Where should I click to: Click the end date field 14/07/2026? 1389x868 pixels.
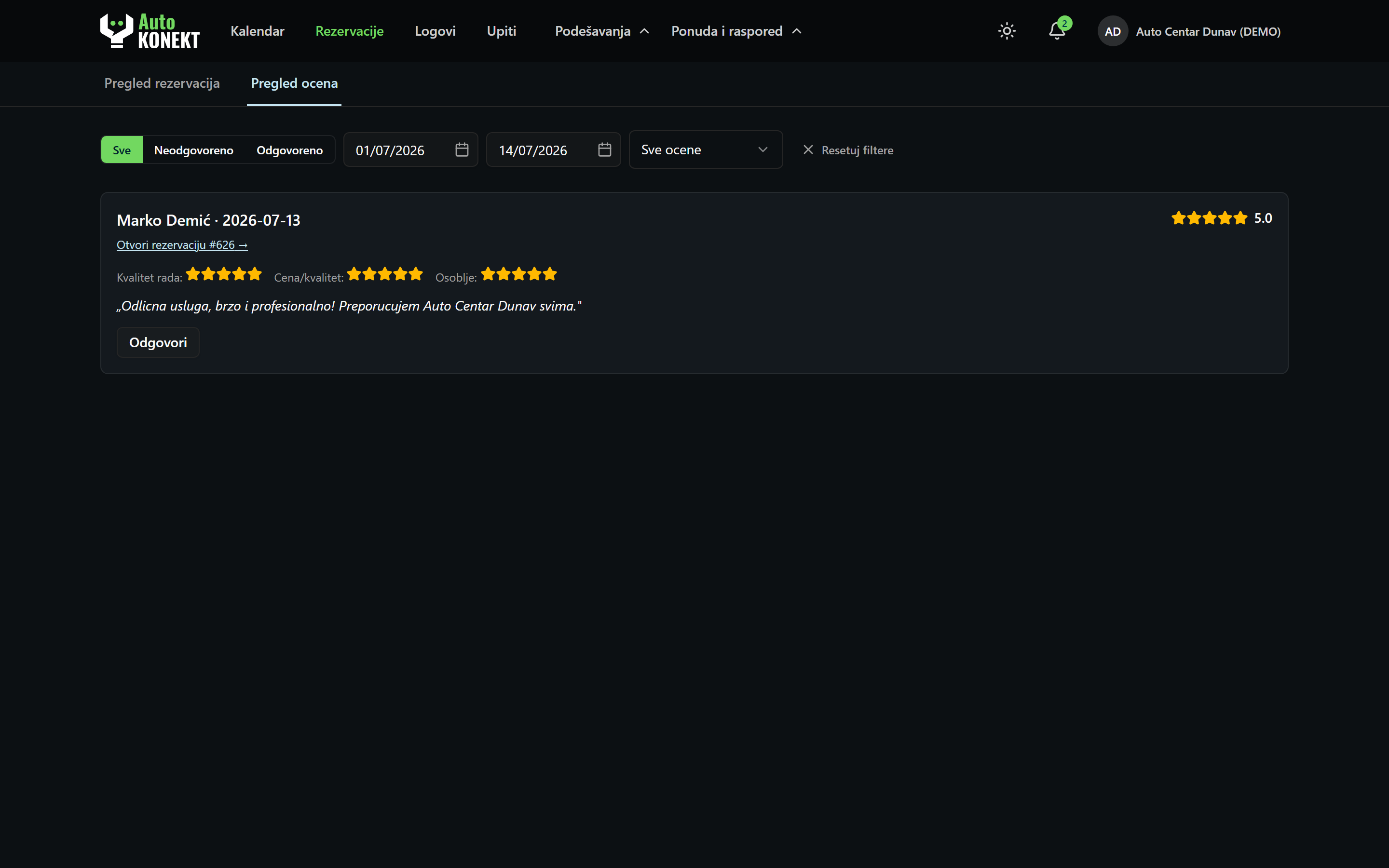(553, 150)
